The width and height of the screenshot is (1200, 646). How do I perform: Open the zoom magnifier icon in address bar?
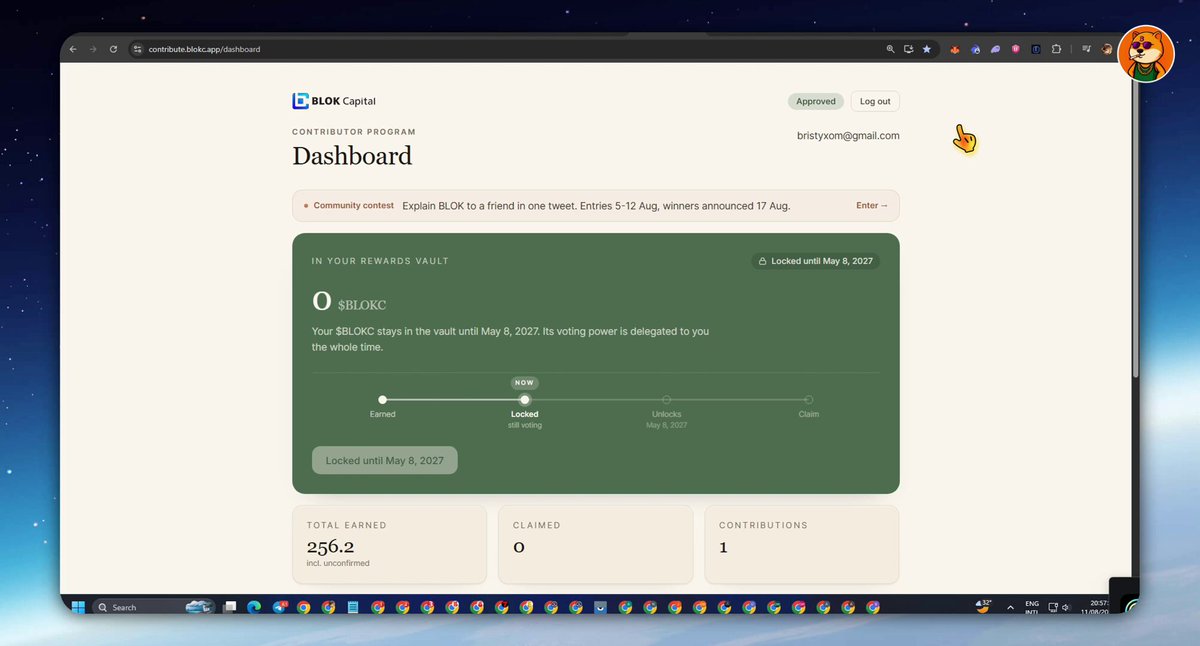[890, 49]
